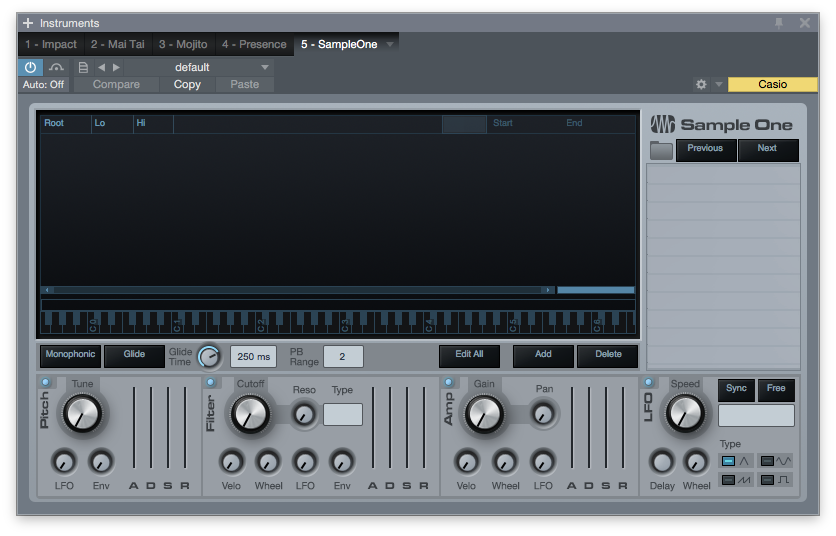Open the Filter Type selector box

click(343, 414)
